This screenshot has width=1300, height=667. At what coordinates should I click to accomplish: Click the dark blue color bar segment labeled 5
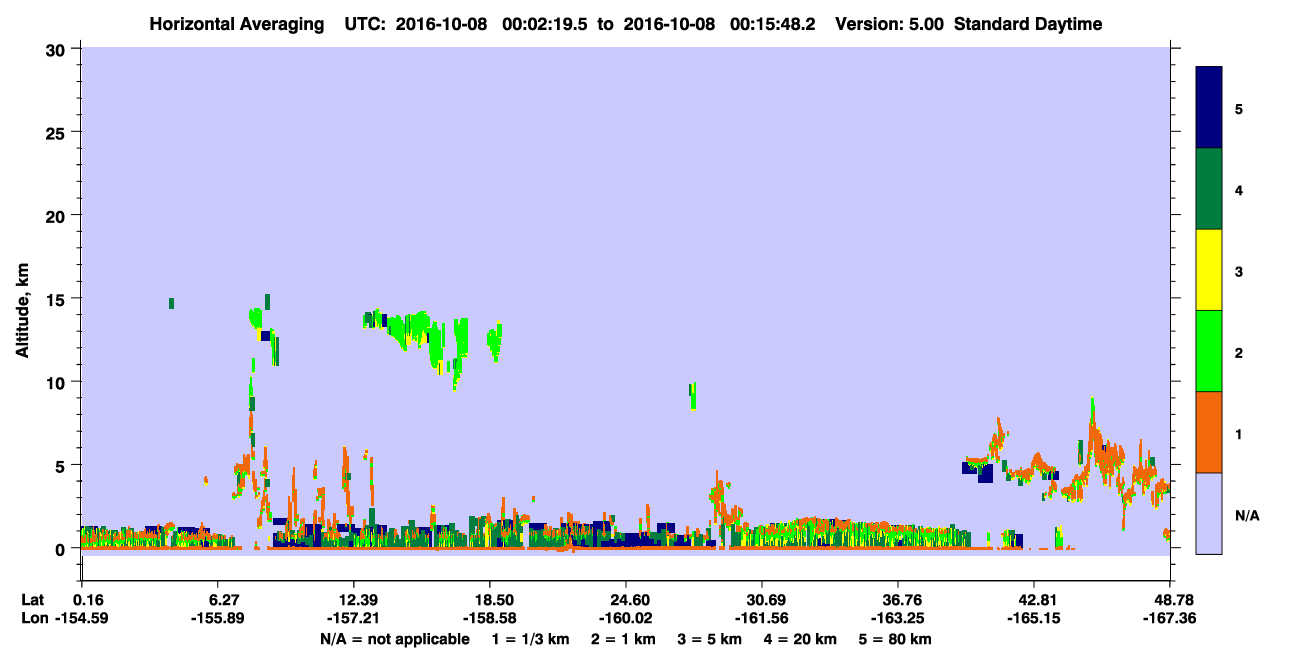coord(1209,108)
